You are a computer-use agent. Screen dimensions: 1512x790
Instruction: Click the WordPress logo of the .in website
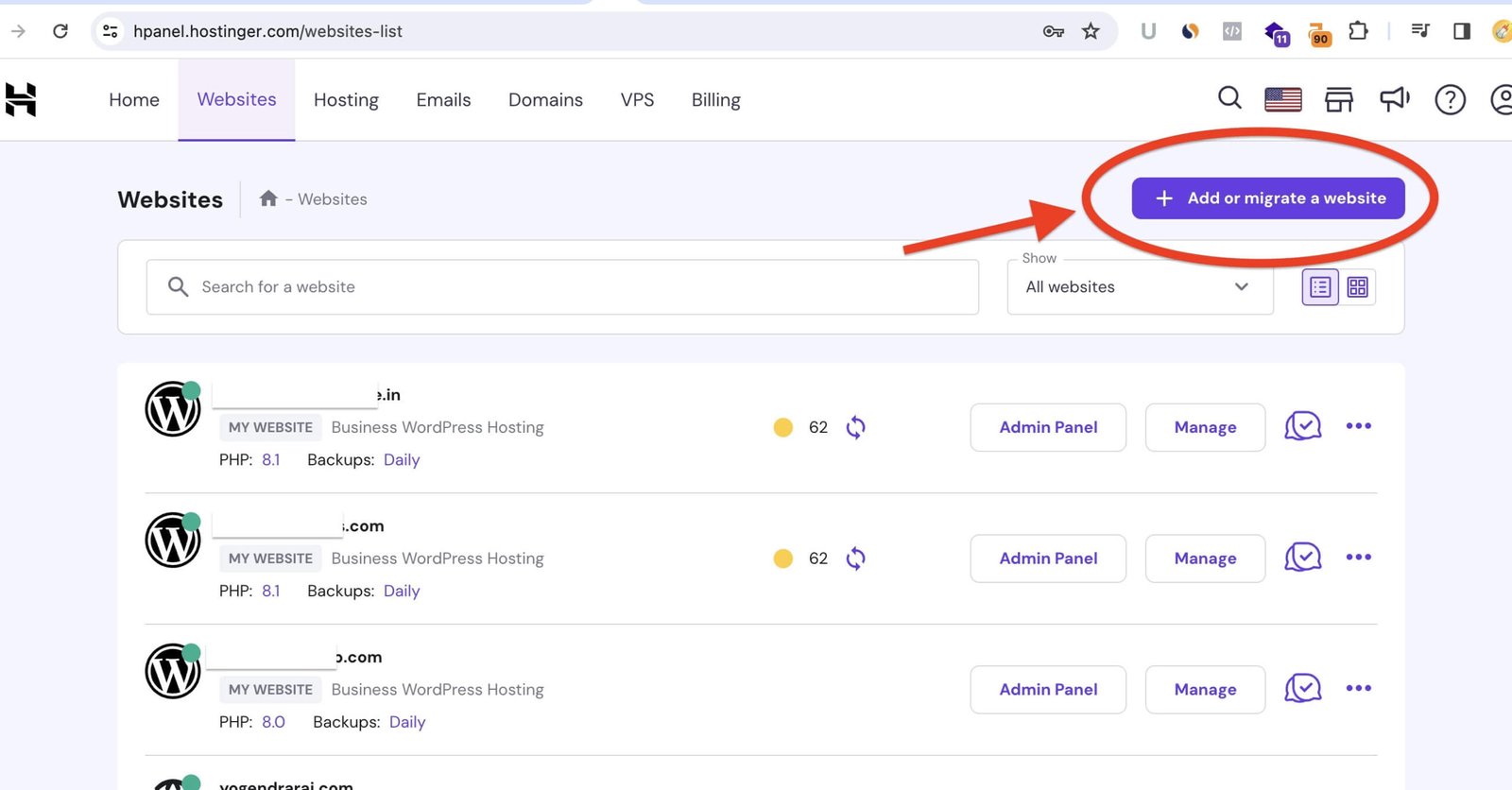(172, 409)
